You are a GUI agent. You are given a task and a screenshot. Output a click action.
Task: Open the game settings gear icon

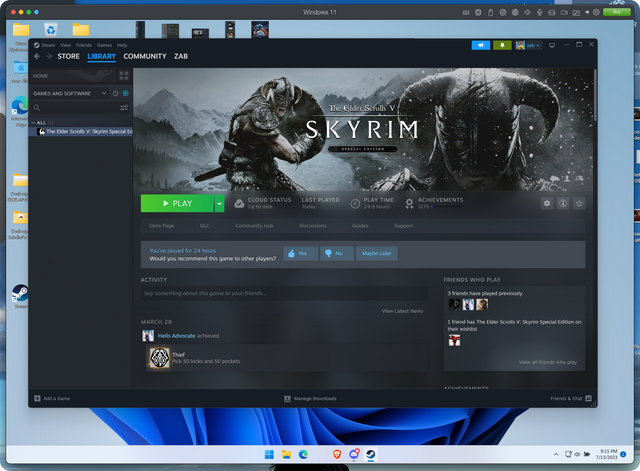point(546,203)
